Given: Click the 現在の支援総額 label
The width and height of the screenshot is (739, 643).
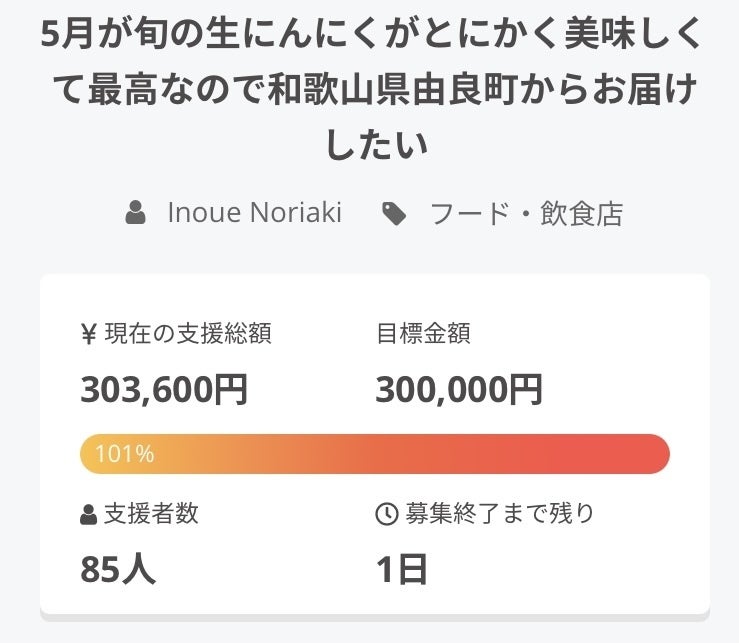Looking at the screenshot, I should 187,334.
